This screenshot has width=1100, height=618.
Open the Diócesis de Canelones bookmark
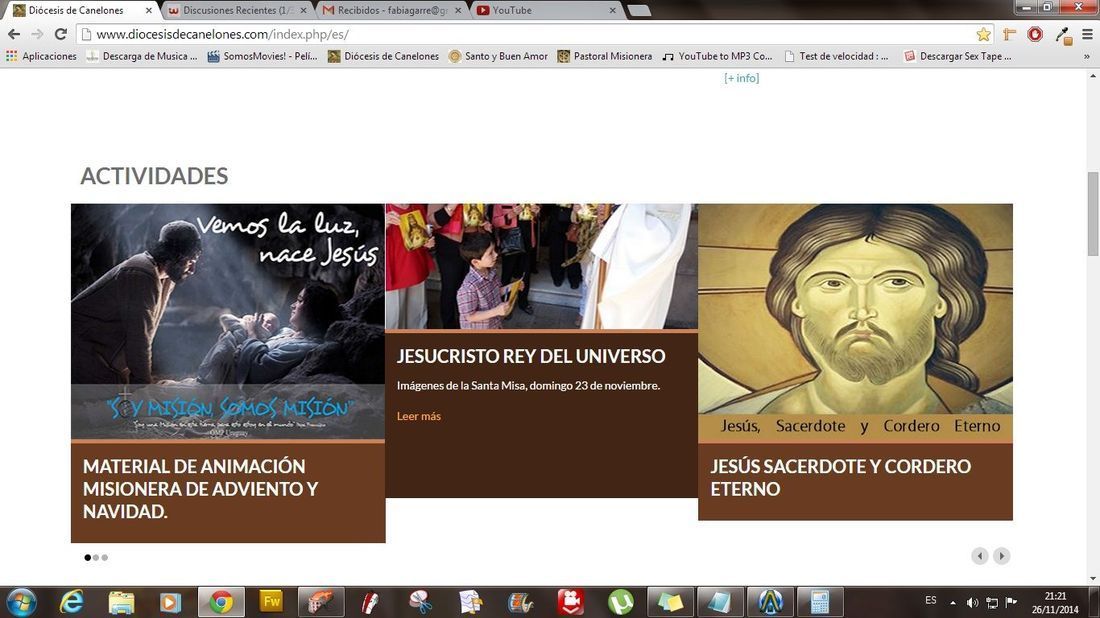click(383, 56)
